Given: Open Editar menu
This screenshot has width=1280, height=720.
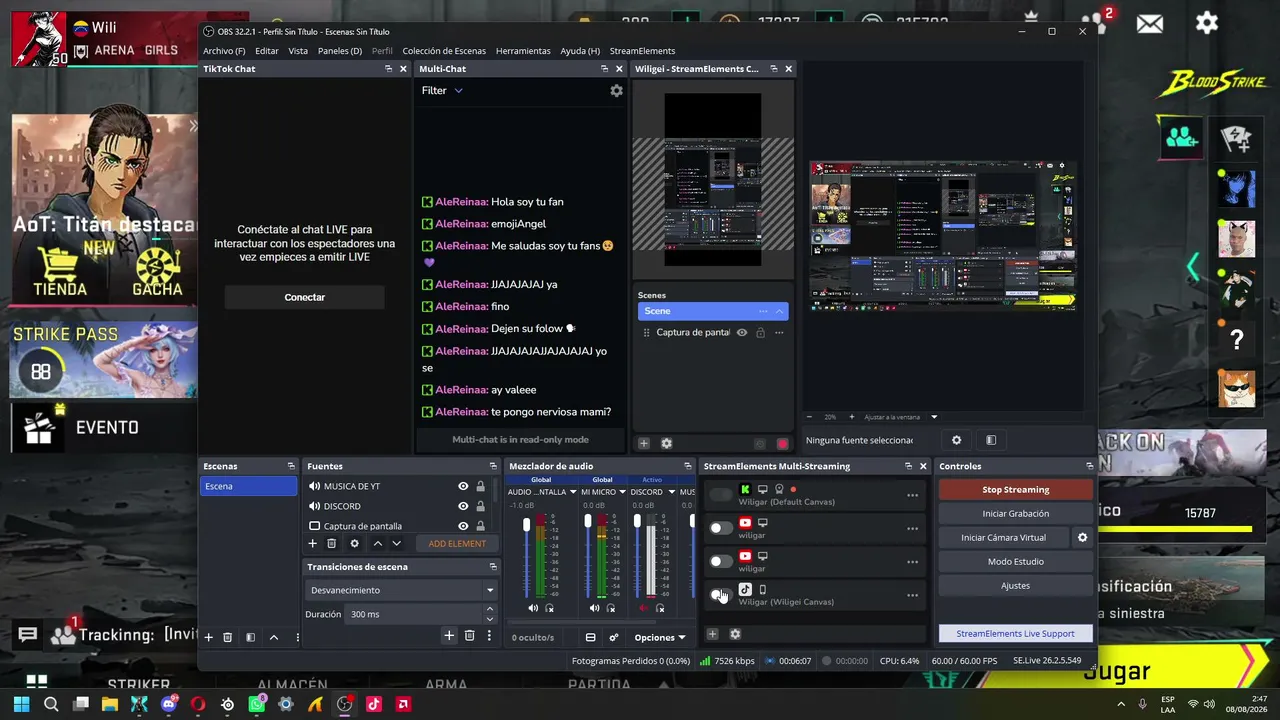Looking at the screenshot, I should click(267, 51).
